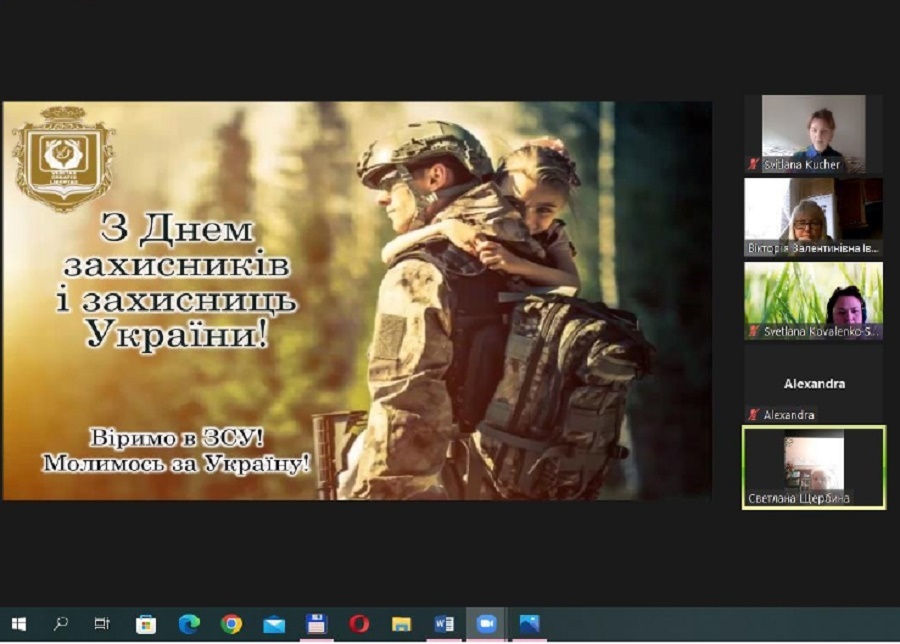Open Task View from the taskbar
This screenshot has width=900, height=644.
coord(102,624)
